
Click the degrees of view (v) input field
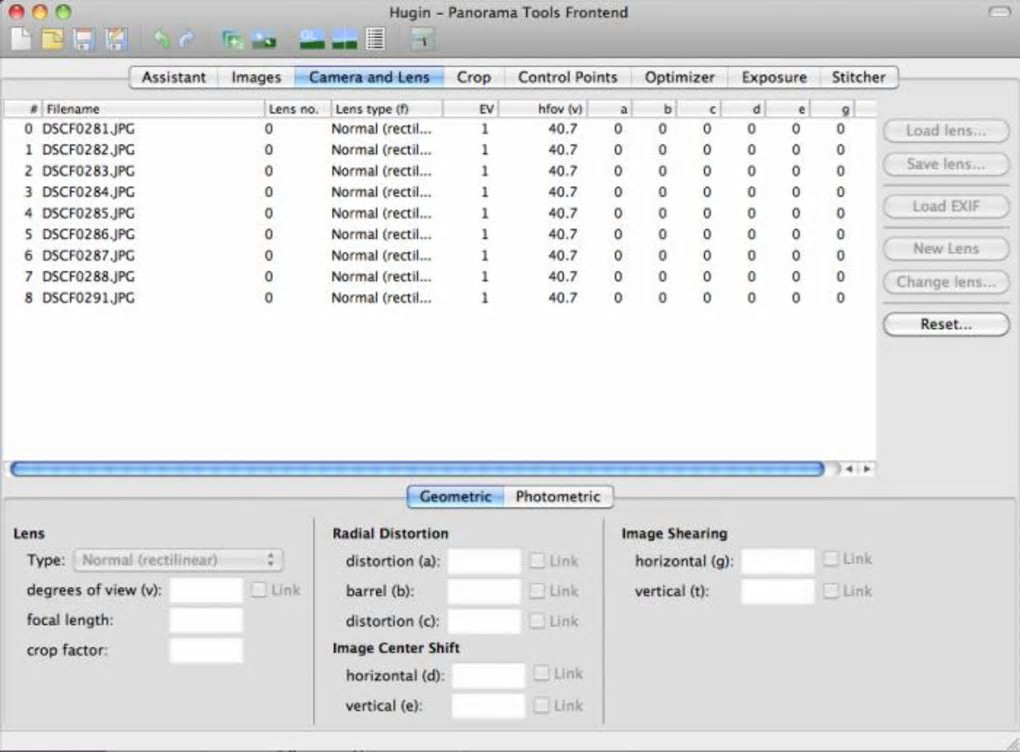(x=206, y=591)
